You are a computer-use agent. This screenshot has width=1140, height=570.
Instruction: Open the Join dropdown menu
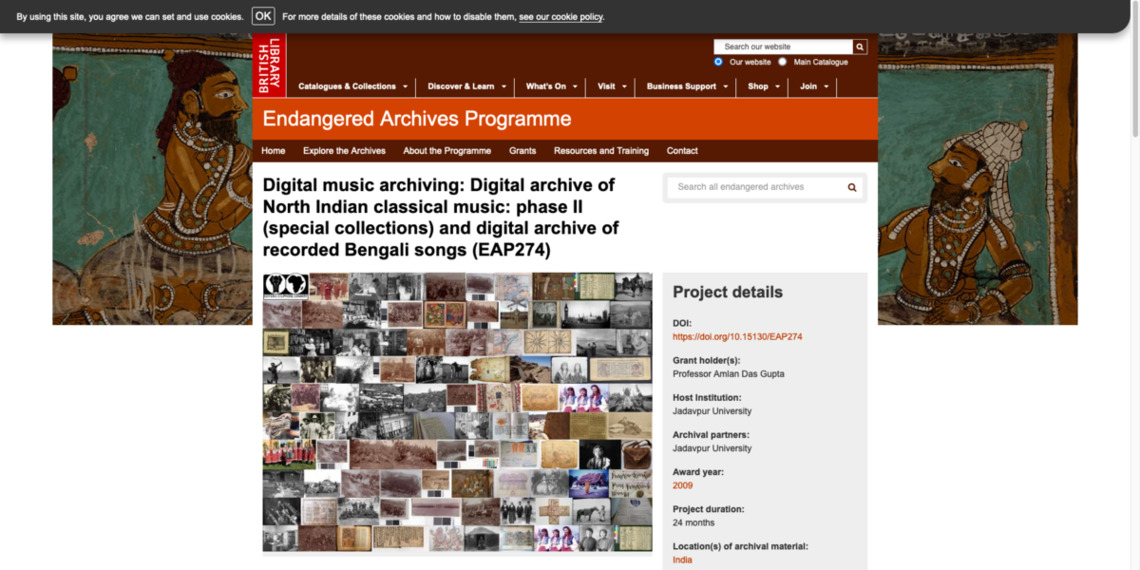pos(814,87)
